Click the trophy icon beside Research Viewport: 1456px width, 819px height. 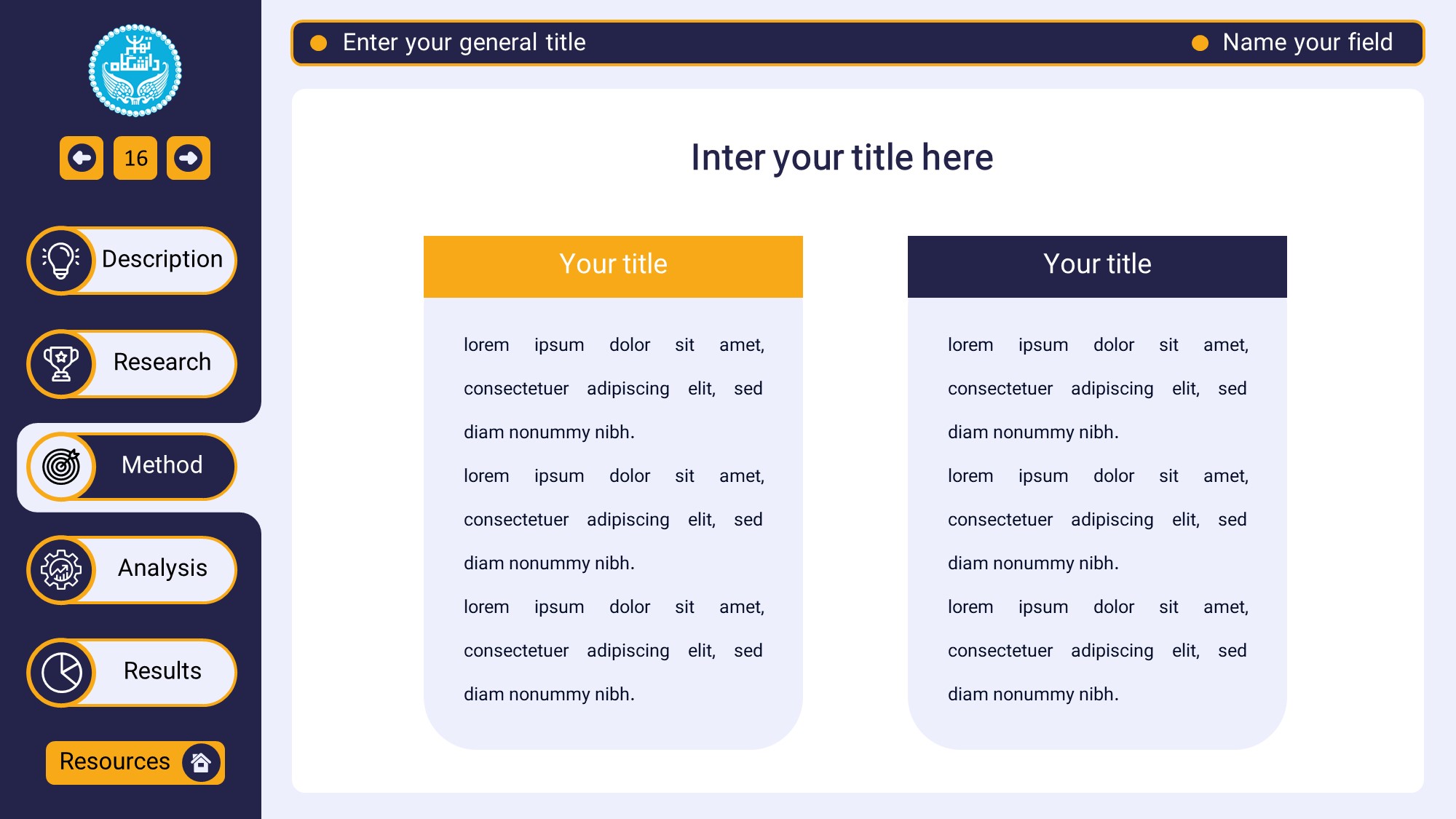click(x=61, y=363)
